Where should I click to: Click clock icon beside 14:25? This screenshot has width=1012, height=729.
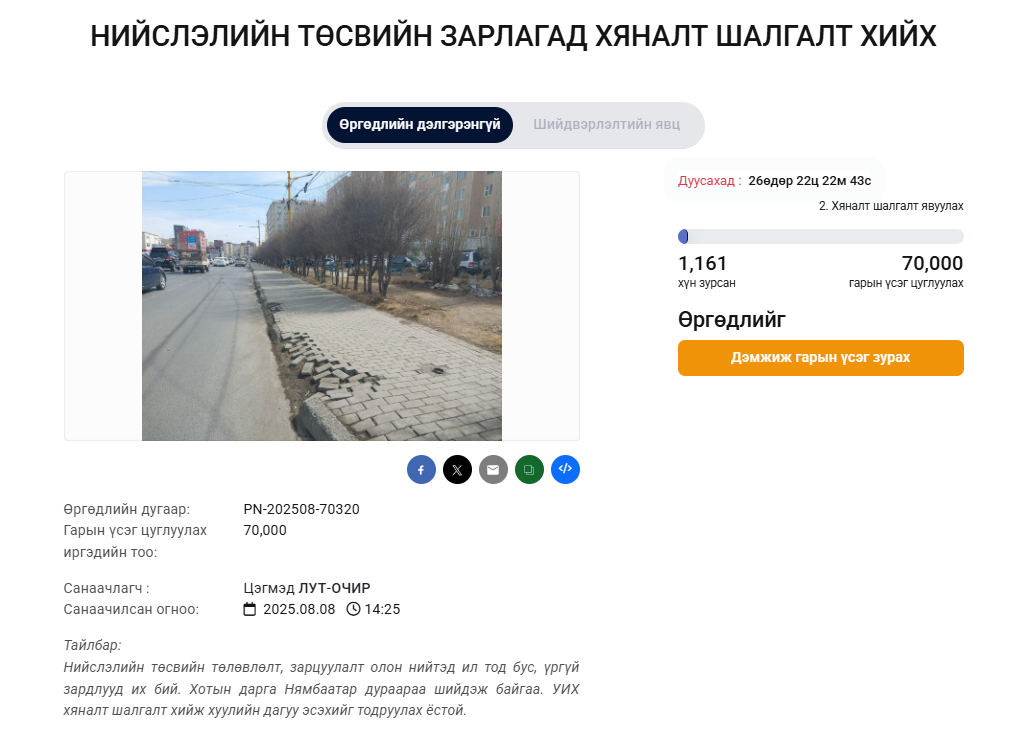pyautogui.click(x=353, y=609)
